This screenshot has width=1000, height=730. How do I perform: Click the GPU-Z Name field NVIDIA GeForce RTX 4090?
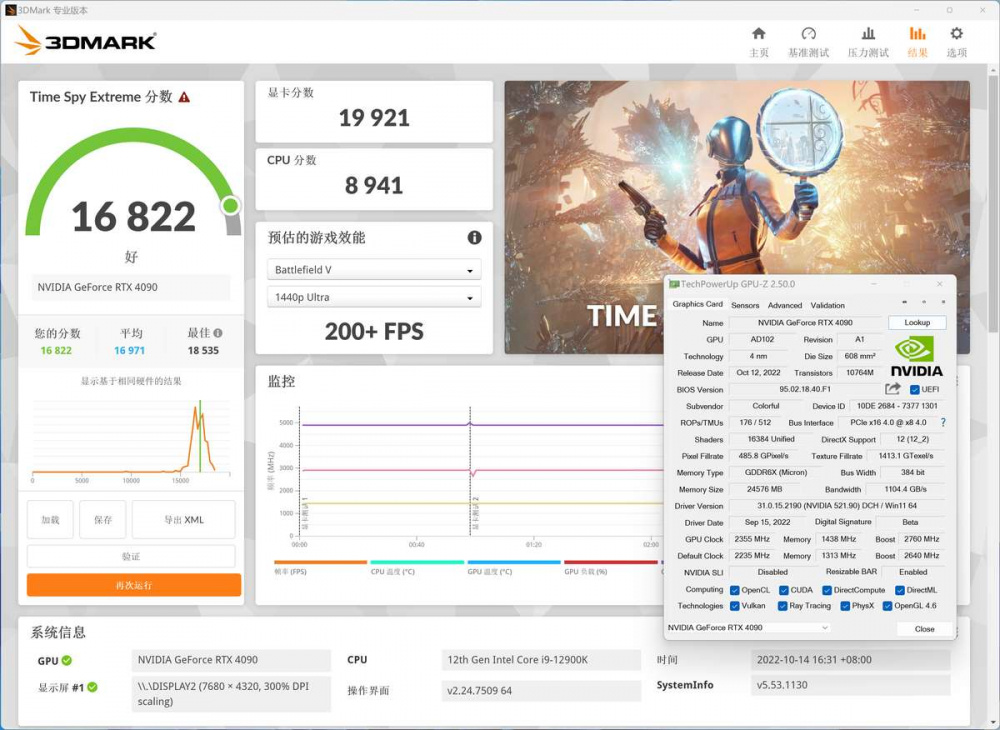coord(805,323)
